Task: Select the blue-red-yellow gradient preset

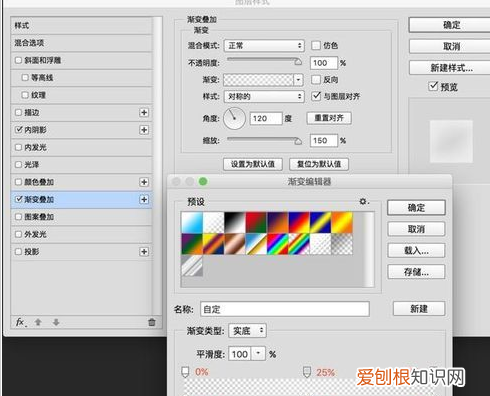Action: [x=299, y=223]
